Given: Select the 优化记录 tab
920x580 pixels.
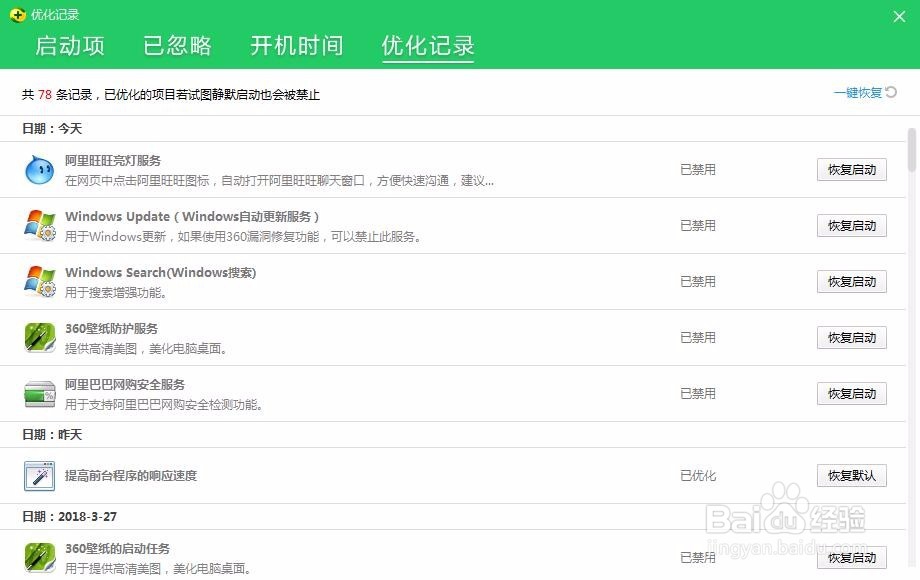Looking at the screenshot, I should [x=428, y=46].
